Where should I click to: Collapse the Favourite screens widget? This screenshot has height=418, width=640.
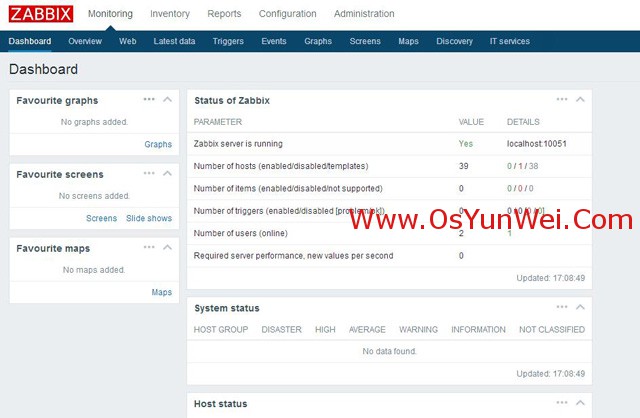point(167,173)
